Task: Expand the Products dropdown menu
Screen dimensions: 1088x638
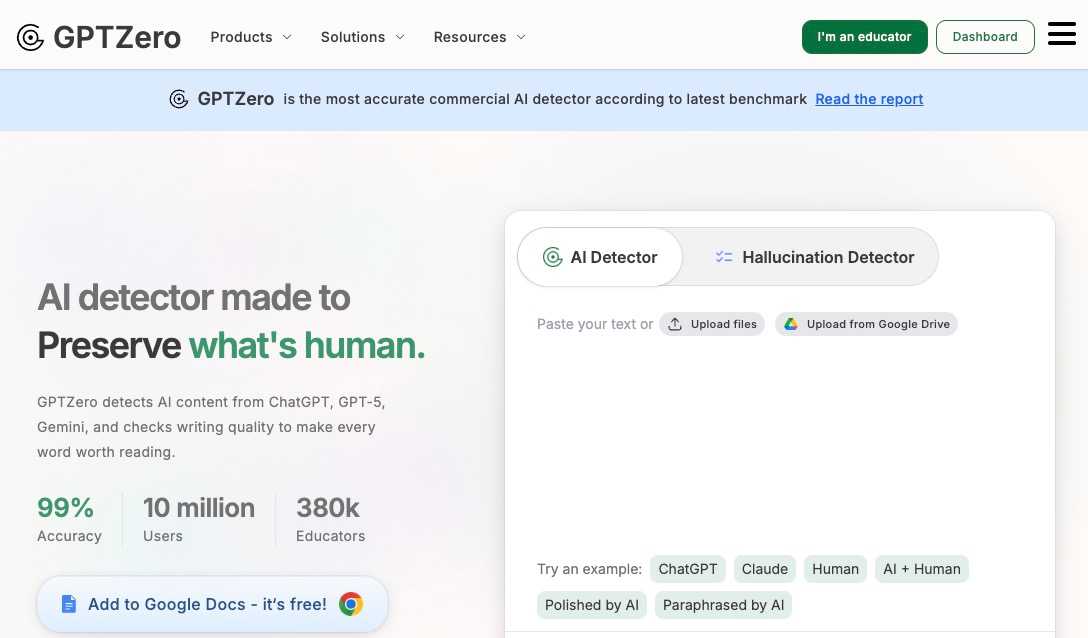Action: pos(250,37)
